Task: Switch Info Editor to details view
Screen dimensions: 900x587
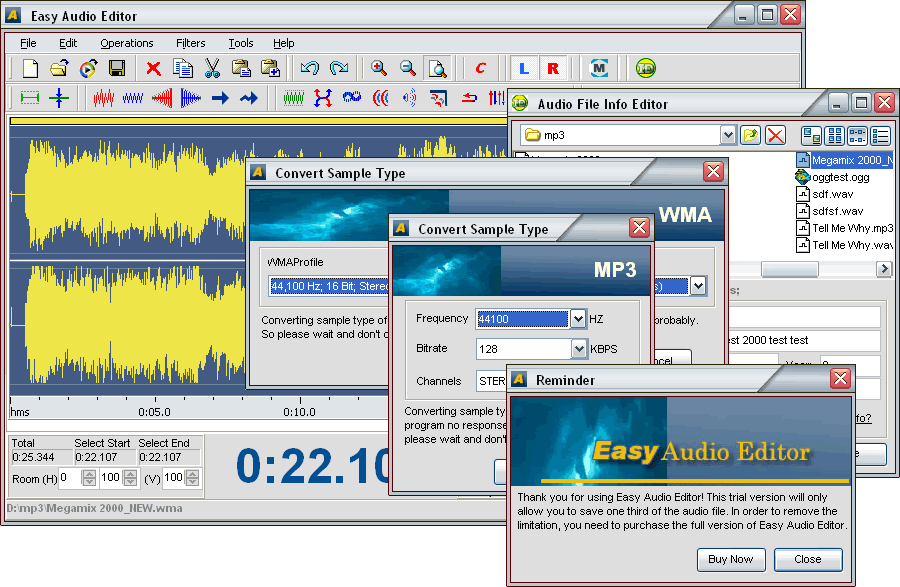Action: point(880,135)
